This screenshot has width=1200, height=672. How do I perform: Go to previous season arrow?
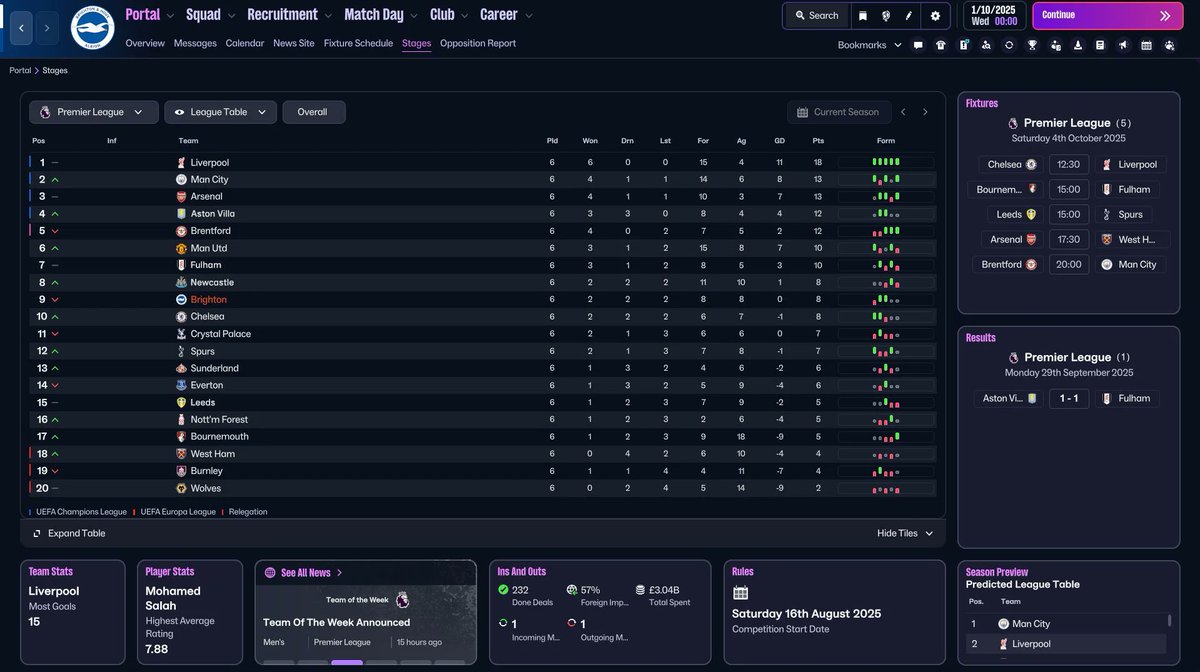[903, 112]
